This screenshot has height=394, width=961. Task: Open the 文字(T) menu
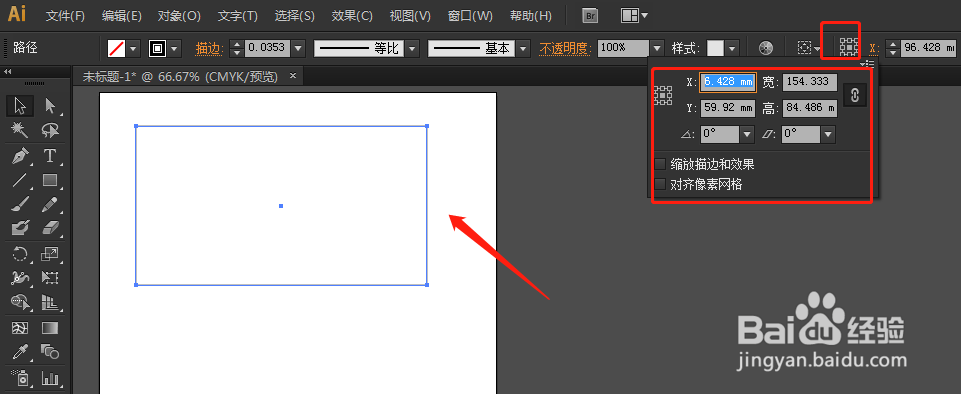pyautogui.click(x=238, y=16)
